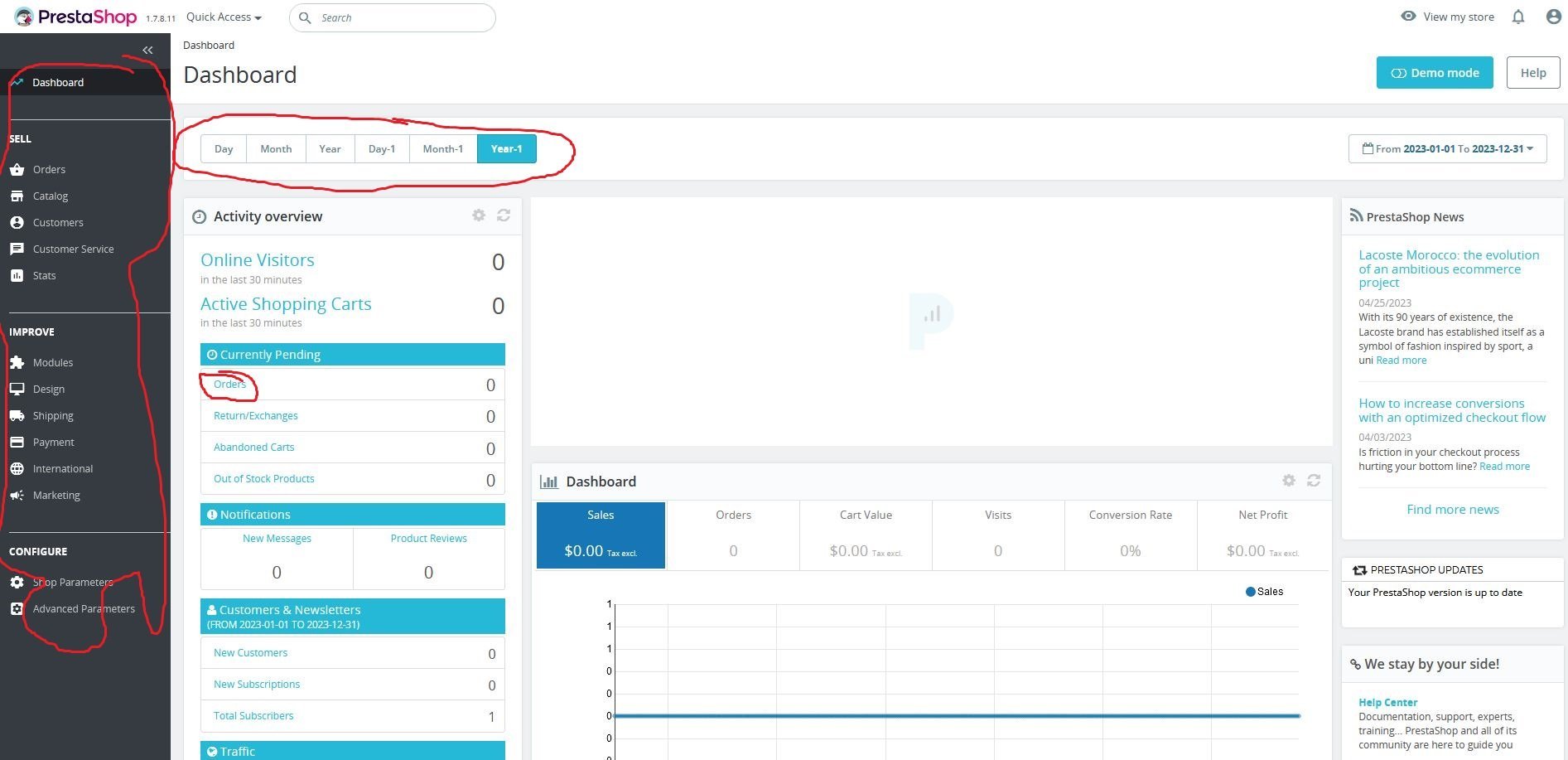Screen dimensions: 1568x760
Task: Click the Stats chart icon in sidebar
Action: coord(17,275)
